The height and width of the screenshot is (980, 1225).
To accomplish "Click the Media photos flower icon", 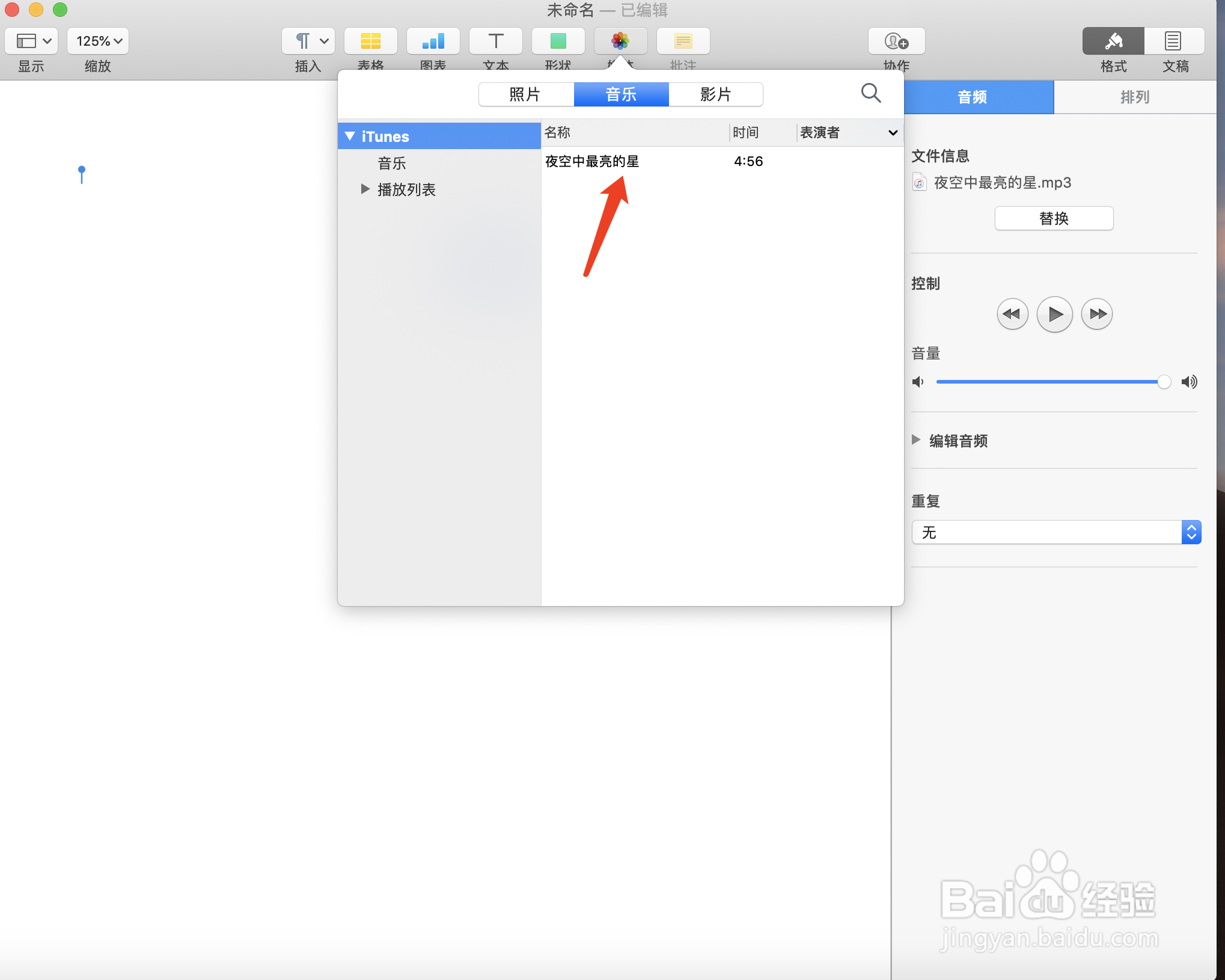I will point(621,41).
